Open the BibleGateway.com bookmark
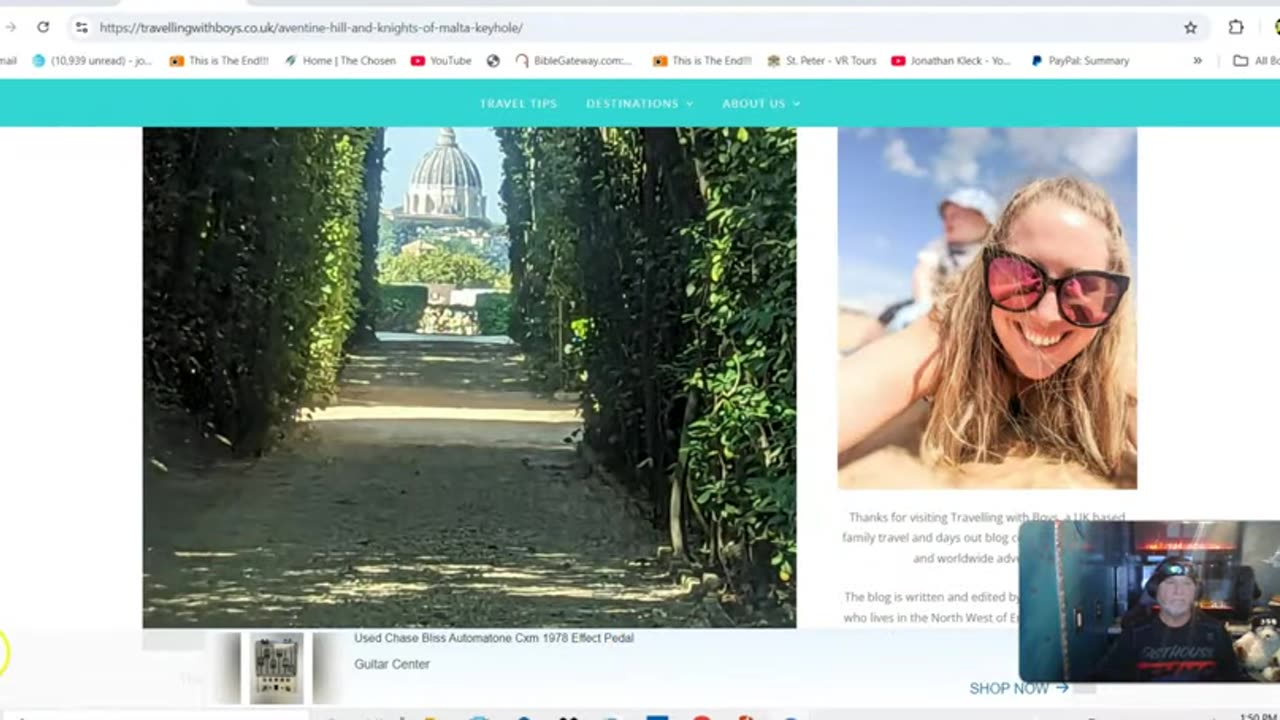The width and height of the screenshot is (1280, 720). tap(574, 61)
